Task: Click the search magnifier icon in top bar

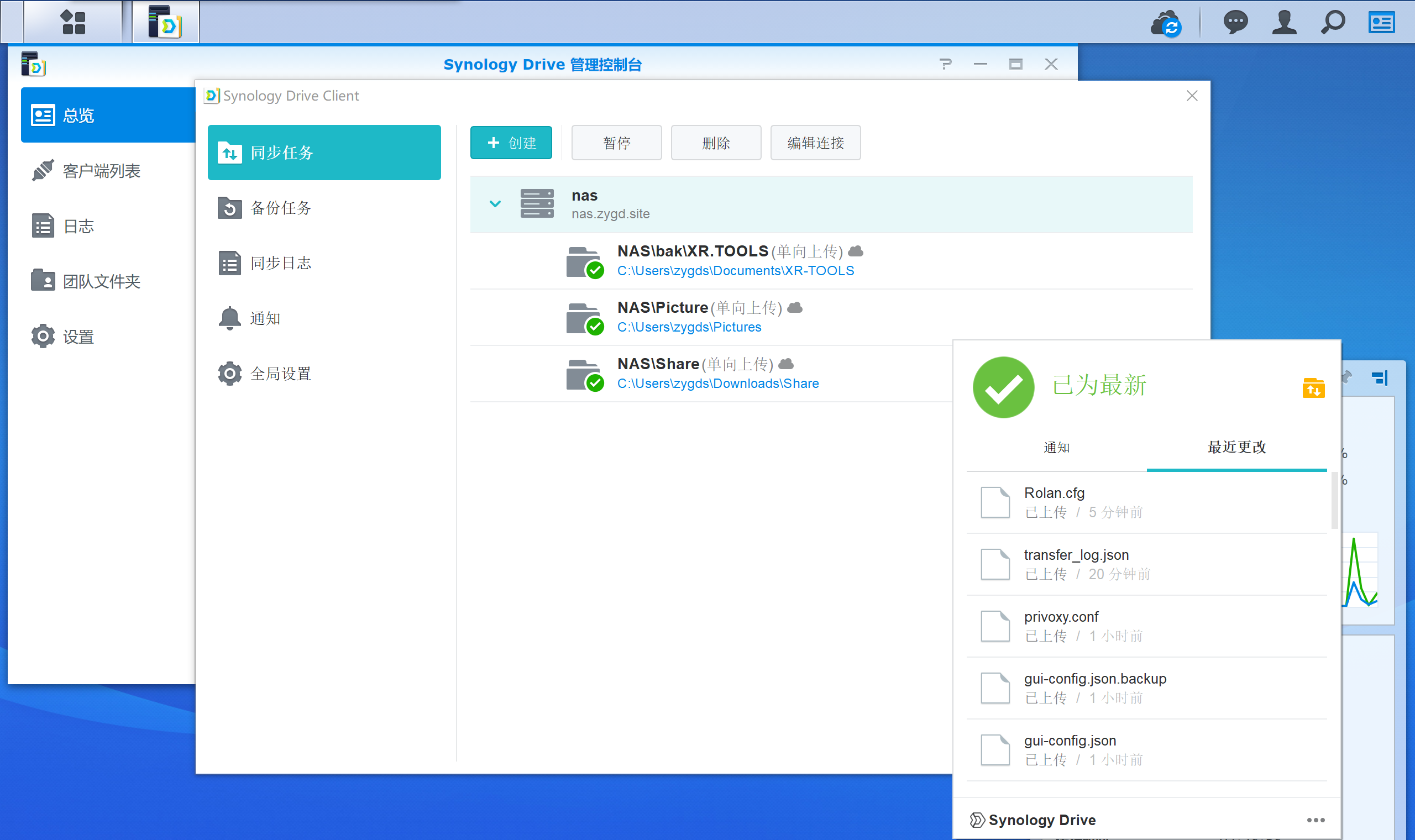Action: [x=1333, y=23]
